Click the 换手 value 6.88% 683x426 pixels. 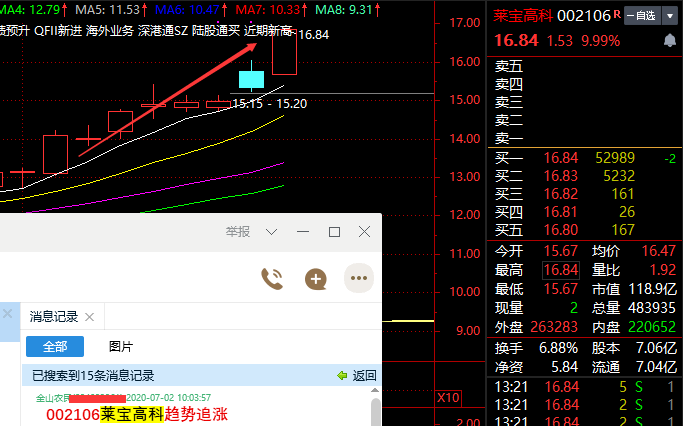coord(558,348)
